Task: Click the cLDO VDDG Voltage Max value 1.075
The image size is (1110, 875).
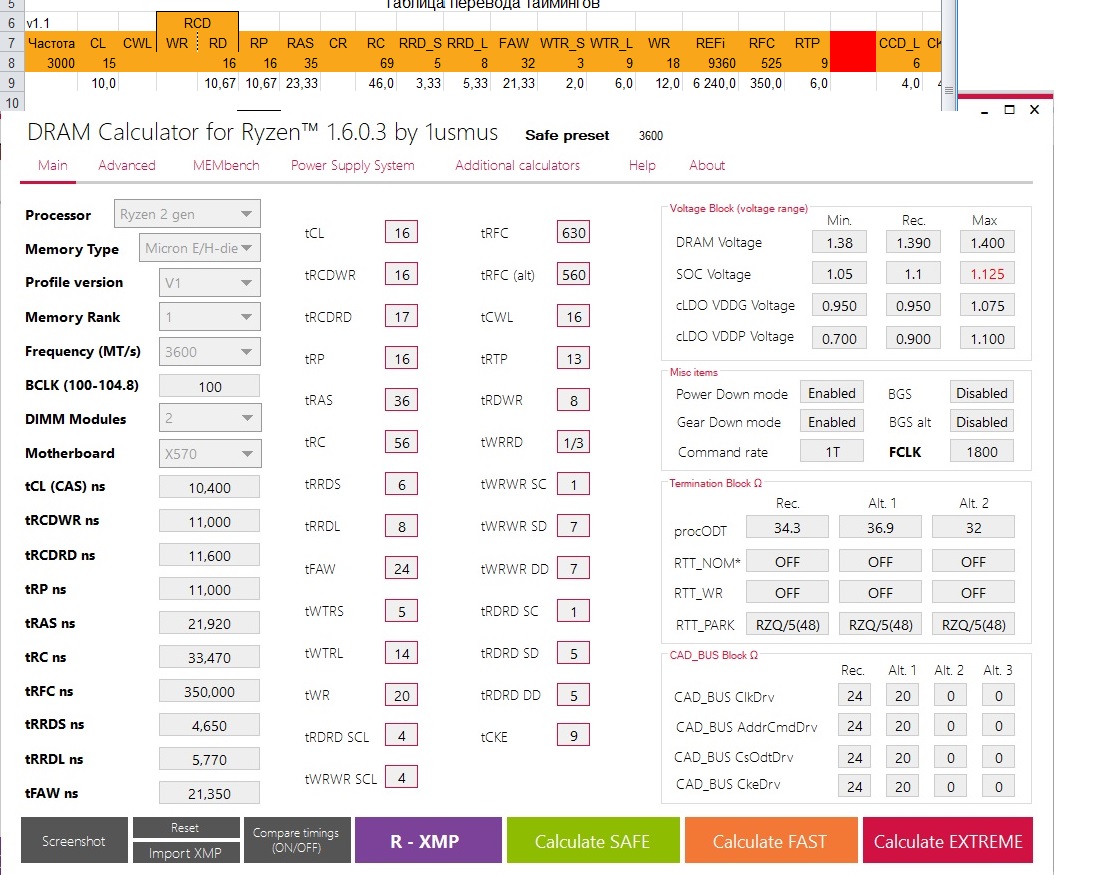Action: click(987, 306)
